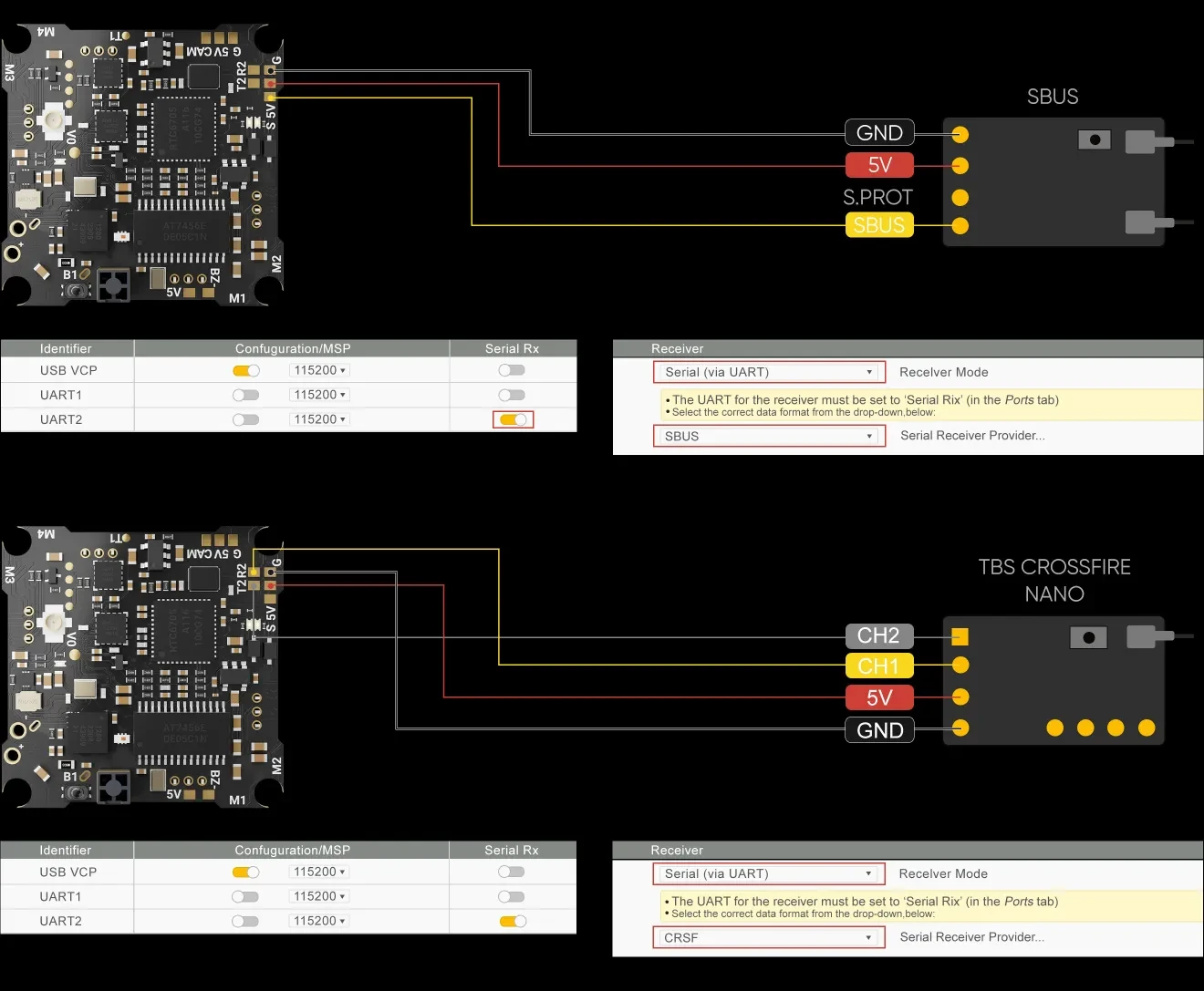Viewport: 1204px width, 991px height.
Task: Click the yellow CH1 pin label
Action: coord(879,666)
